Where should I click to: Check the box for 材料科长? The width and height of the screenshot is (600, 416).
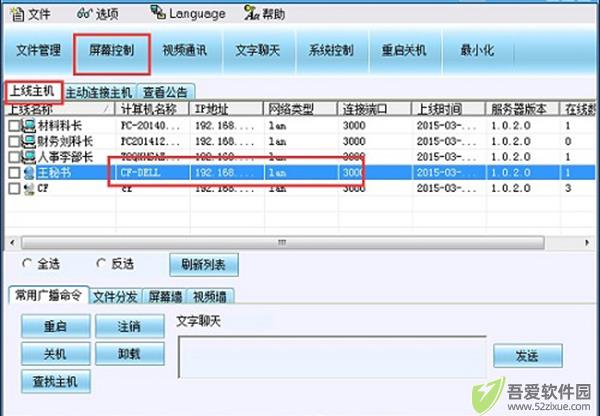click(14, 126)
